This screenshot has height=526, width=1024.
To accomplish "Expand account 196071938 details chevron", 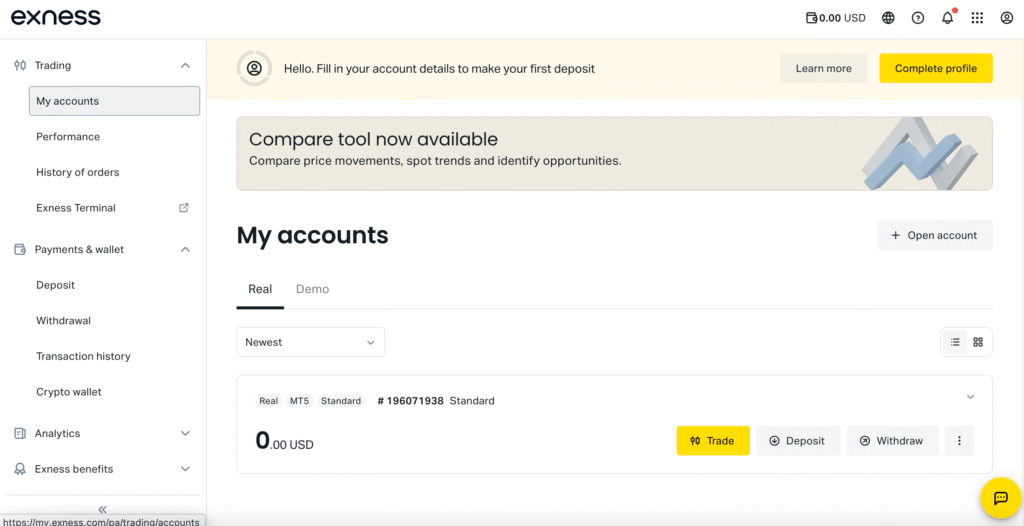I will click(970, 397).
